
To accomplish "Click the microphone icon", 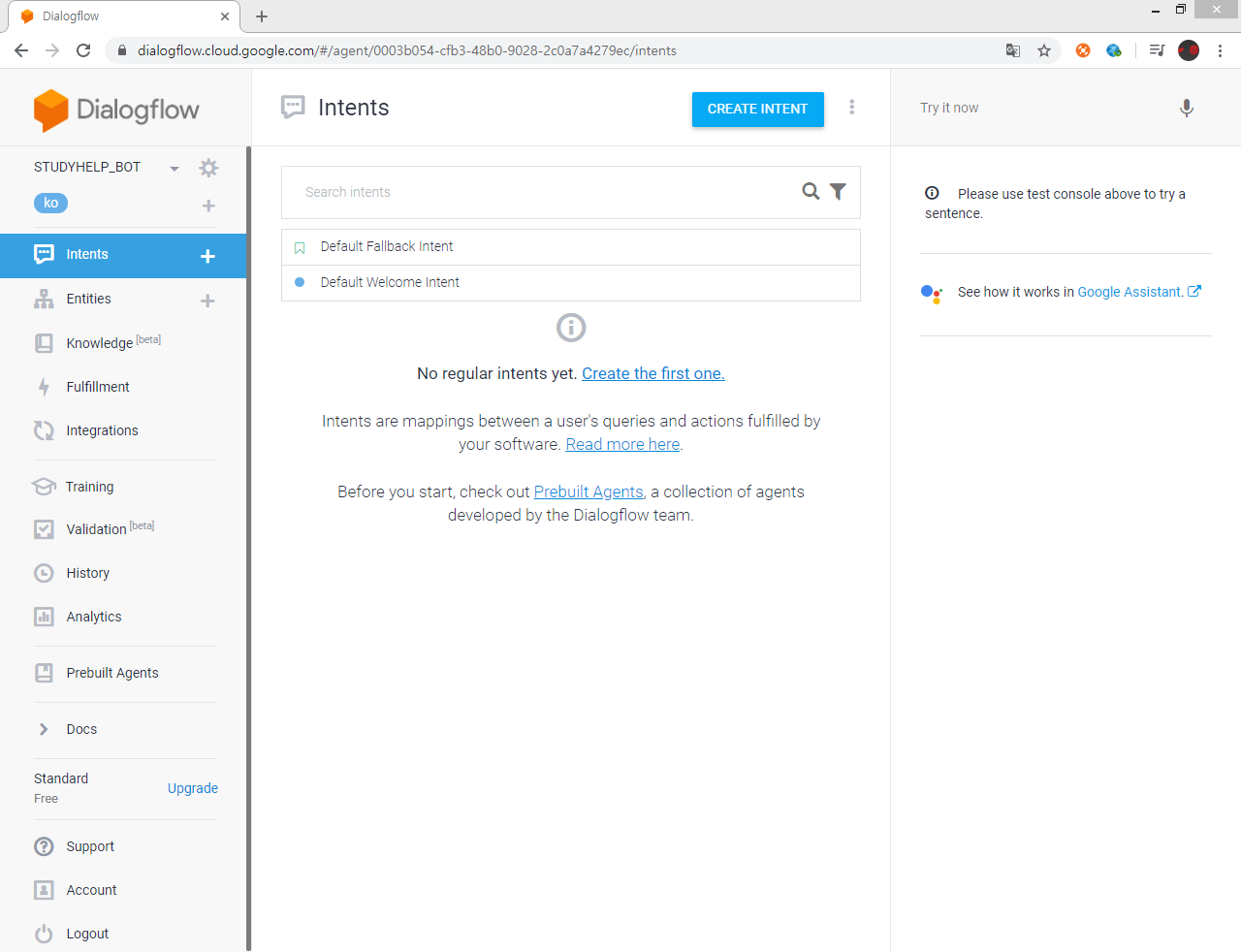I will pos(1187,109).
